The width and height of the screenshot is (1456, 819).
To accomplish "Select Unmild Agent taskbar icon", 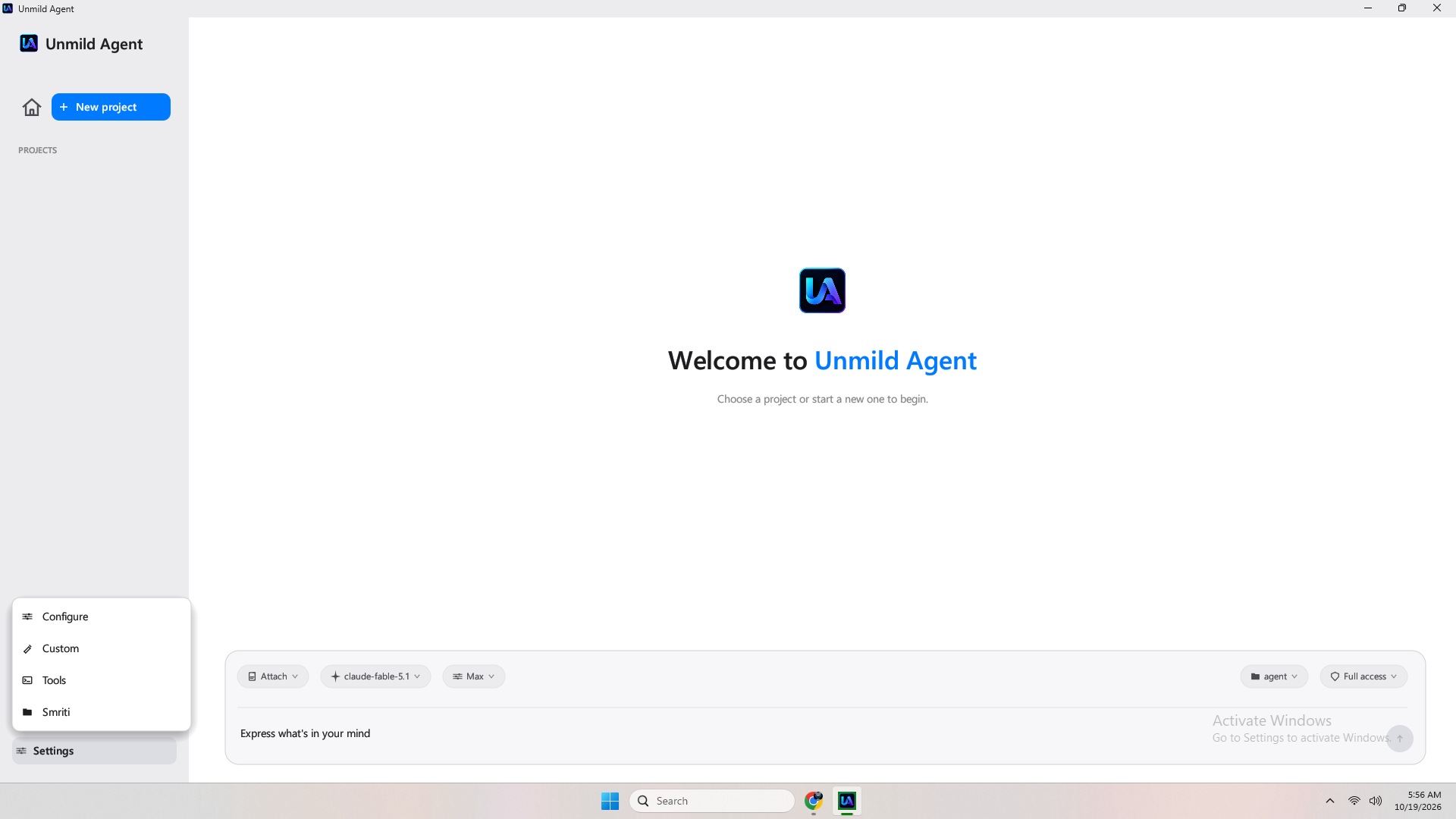I will coord(847,801).
